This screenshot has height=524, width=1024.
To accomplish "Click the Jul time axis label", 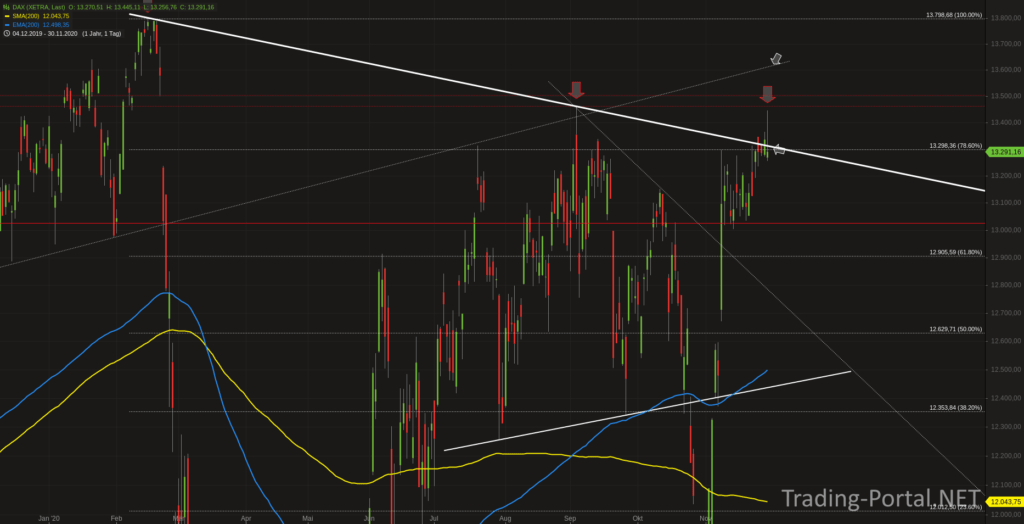I will pos(434,519).
